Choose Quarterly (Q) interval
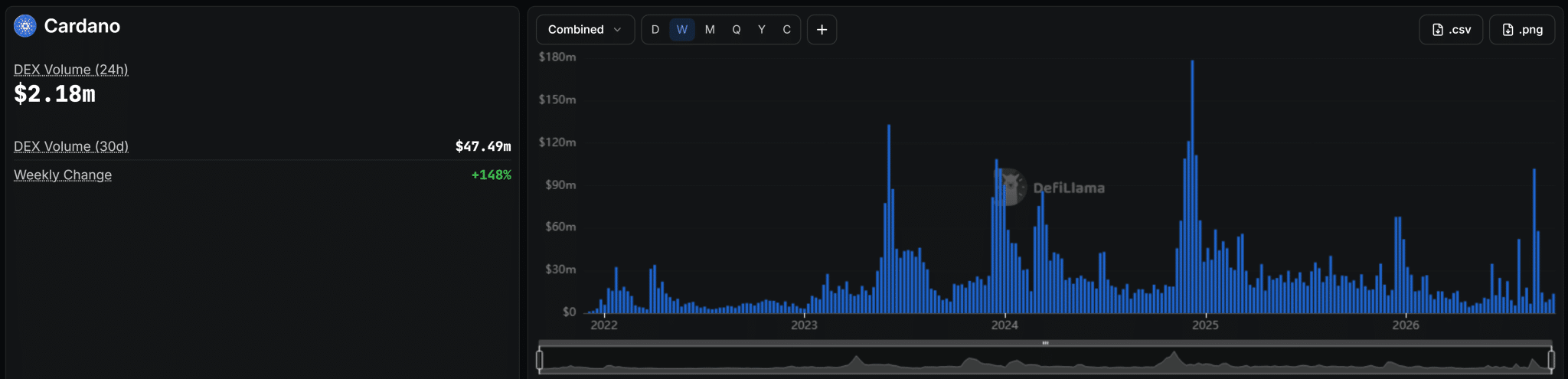The image size is (1568, 379). click(x=737, y=30)
